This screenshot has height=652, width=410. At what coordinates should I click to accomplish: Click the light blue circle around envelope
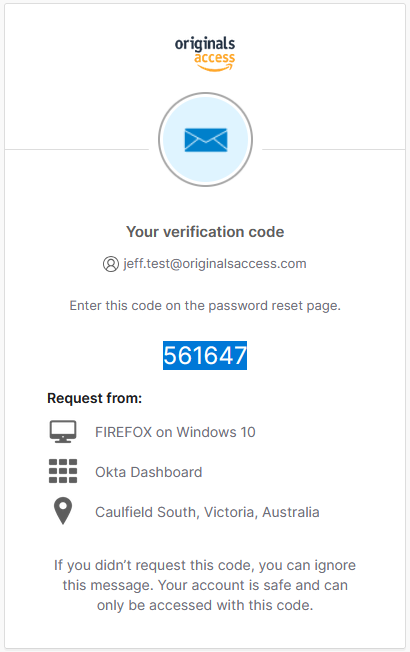[x=205, y=140]
